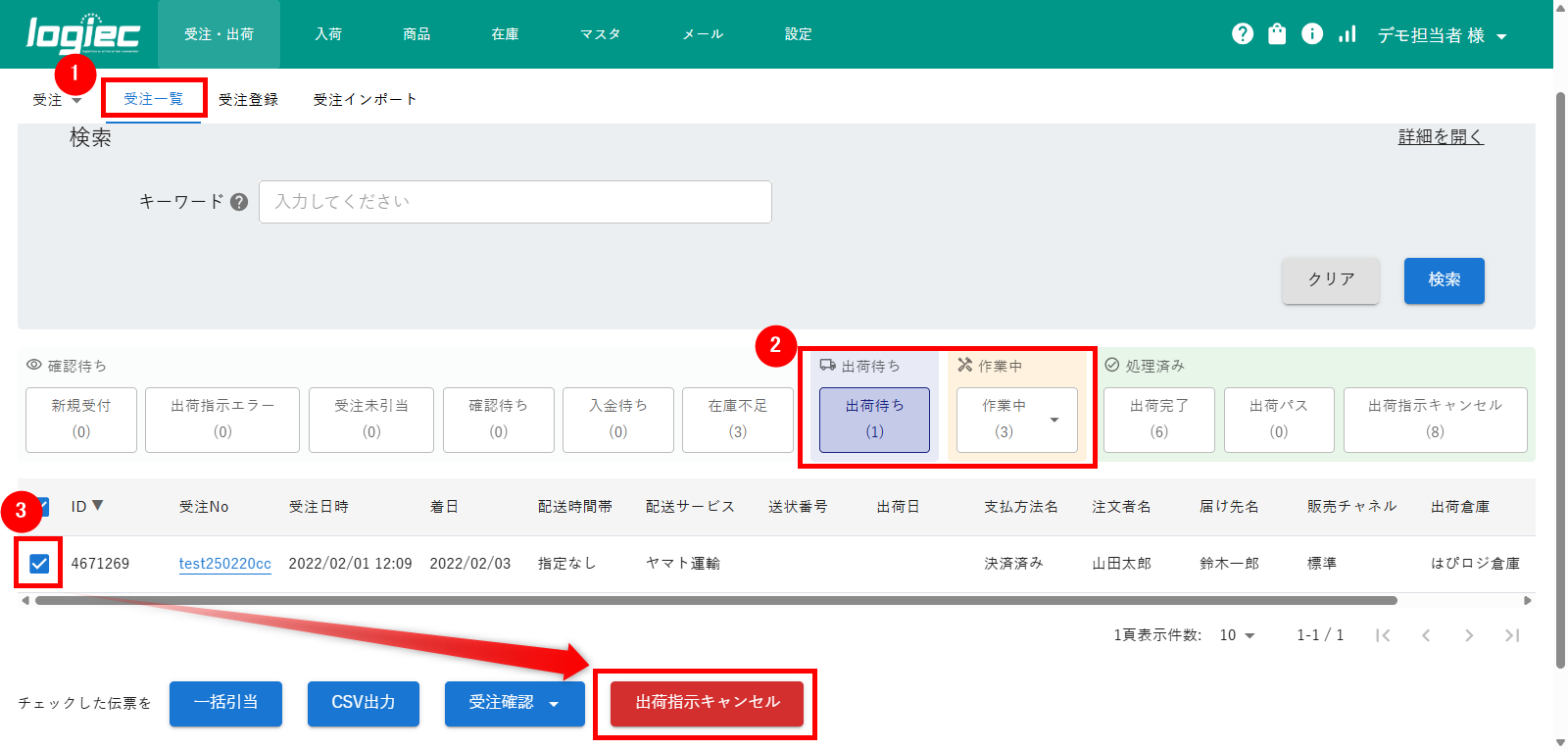Click the keyword search input field
This screenshot has width=1568, height=750.
click(x=514, y=202)
